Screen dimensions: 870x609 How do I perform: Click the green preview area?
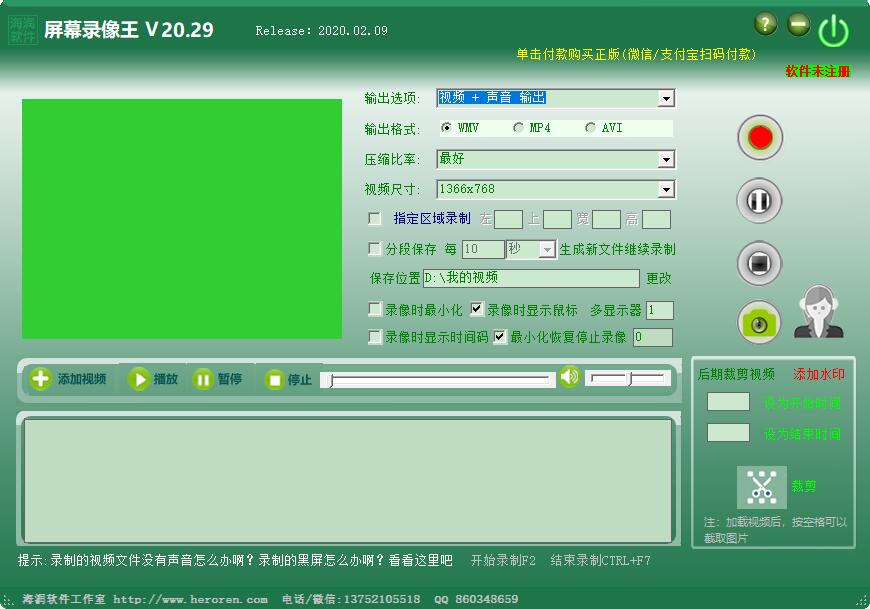coord(182,219)
